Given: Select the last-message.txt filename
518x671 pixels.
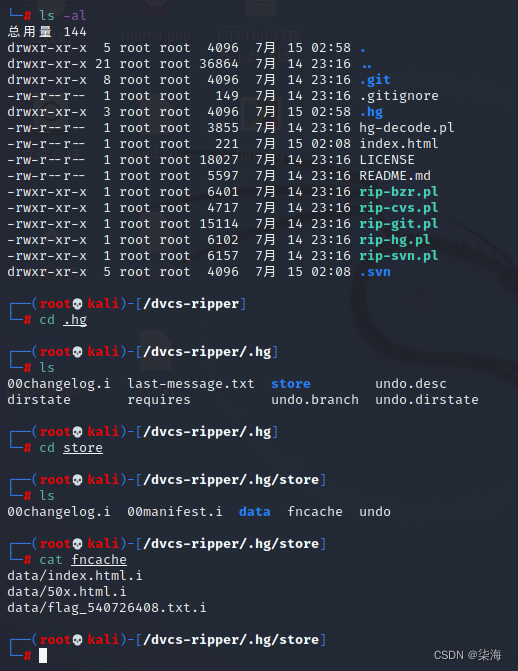Looking at the screenshot, I should tap(191, 384).
